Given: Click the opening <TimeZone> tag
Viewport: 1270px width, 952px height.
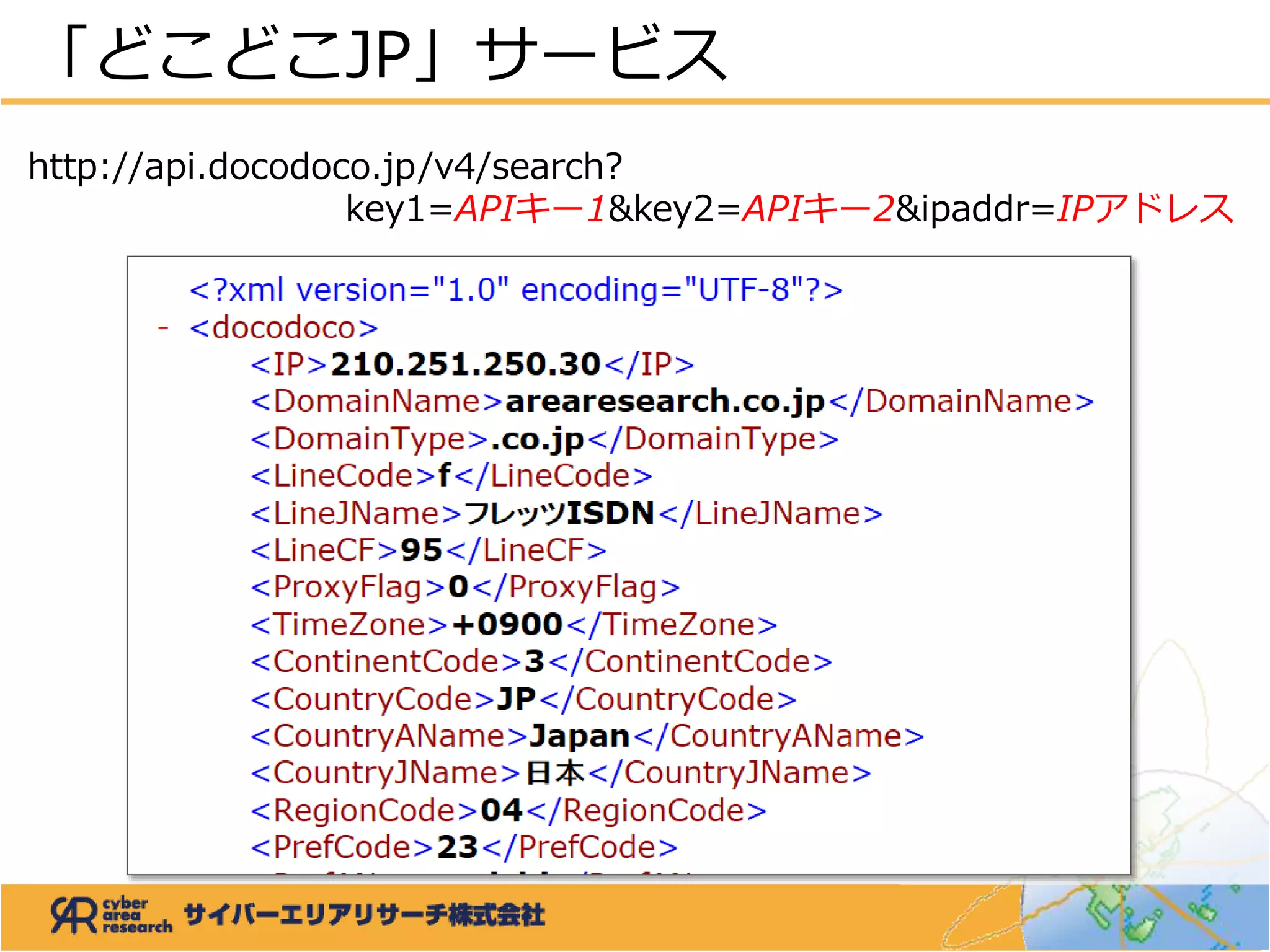Looking at the screenshot, I should tap(349, 624).
